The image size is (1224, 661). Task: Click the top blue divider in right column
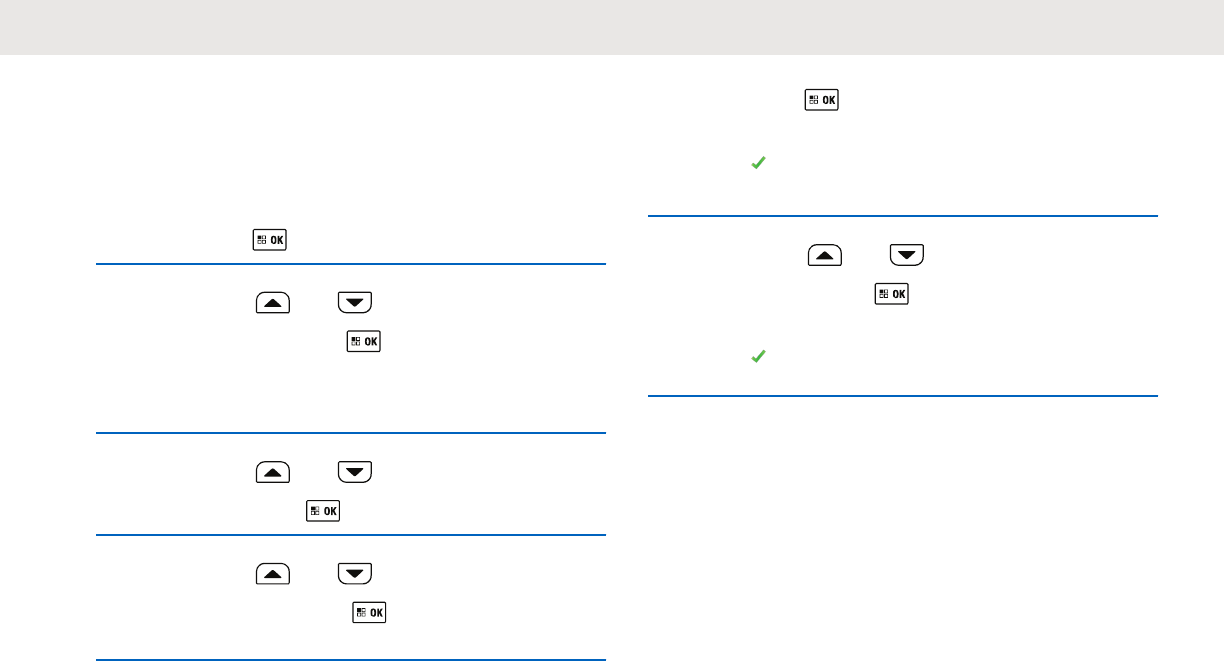[902, 215]
